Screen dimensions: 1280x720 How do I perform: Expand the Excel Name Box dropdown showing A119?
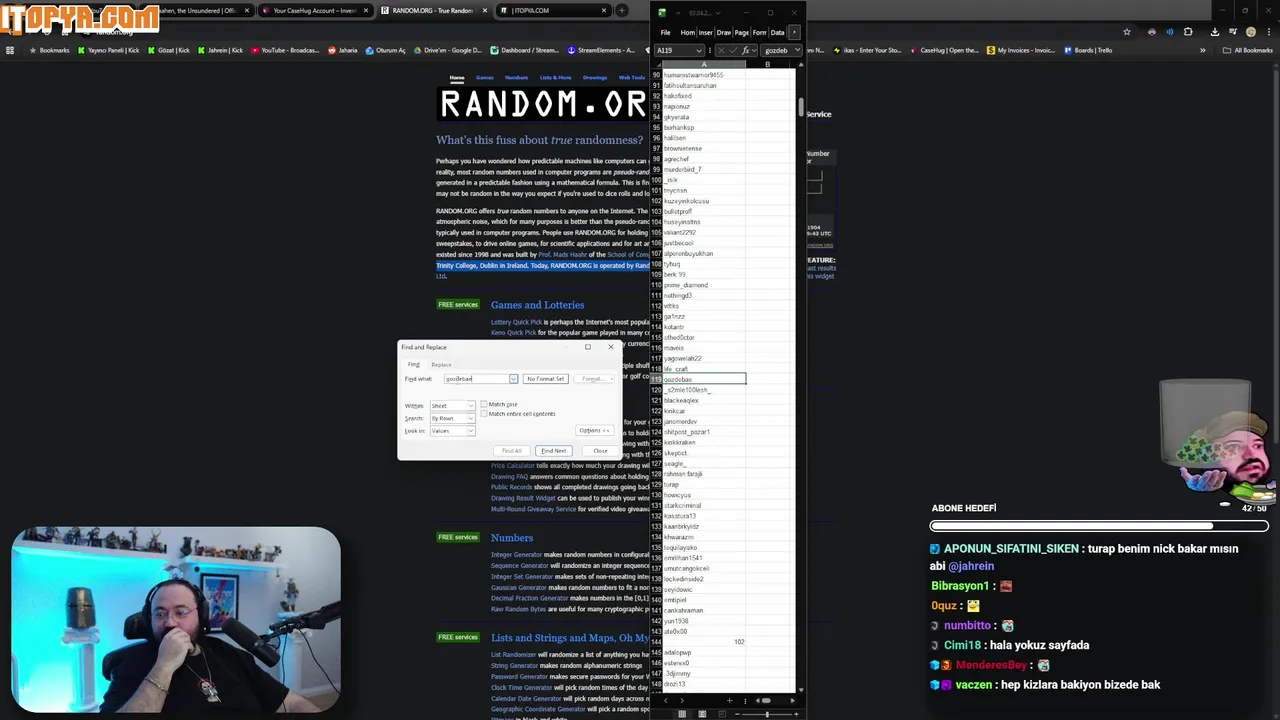(x=698, y=50)
